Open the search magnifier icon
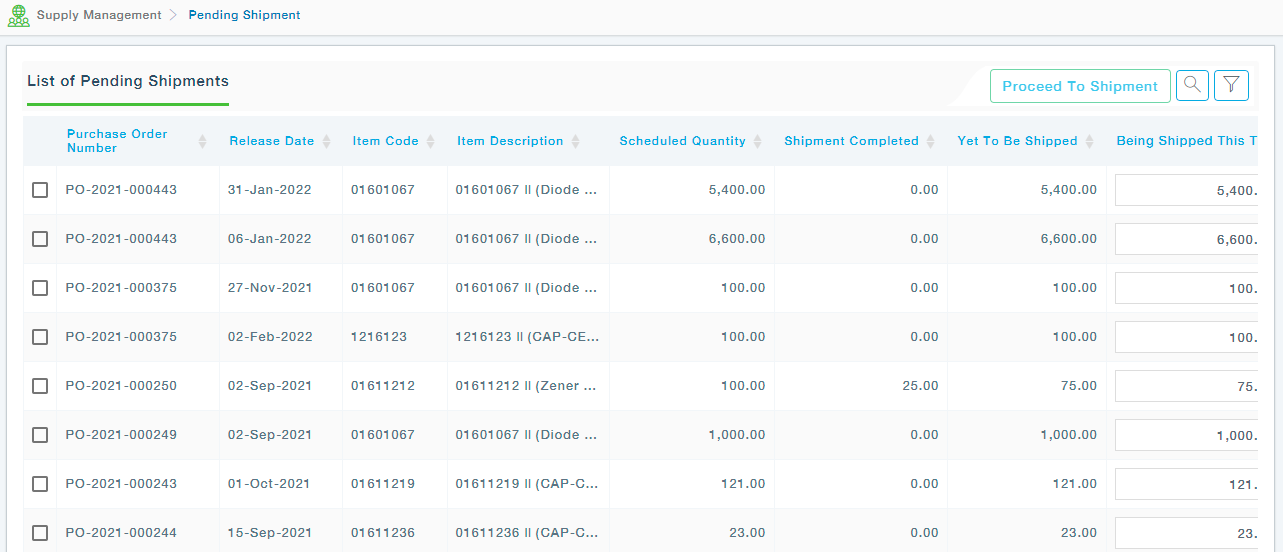This screenshot has width=1283, height=552. coord(1192,86)
